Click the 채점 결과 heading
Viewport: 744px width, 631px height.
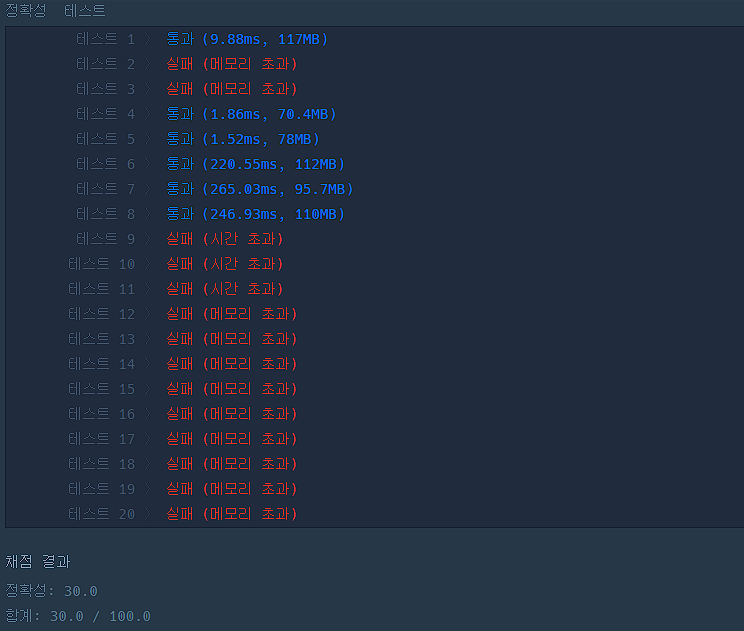click(37, 562)
